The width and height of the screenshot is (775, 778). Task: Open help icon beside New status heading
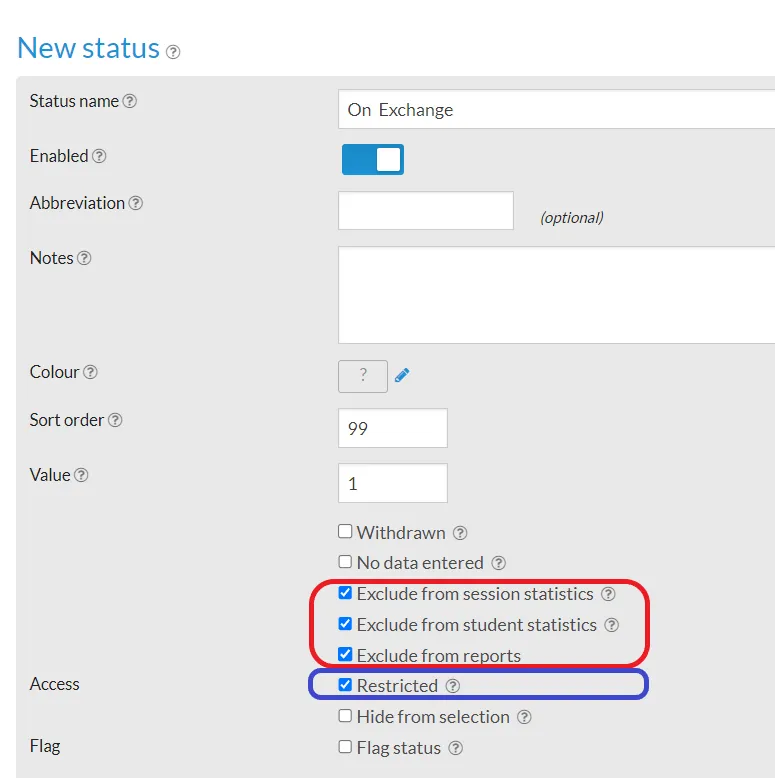tap(173, 52)
